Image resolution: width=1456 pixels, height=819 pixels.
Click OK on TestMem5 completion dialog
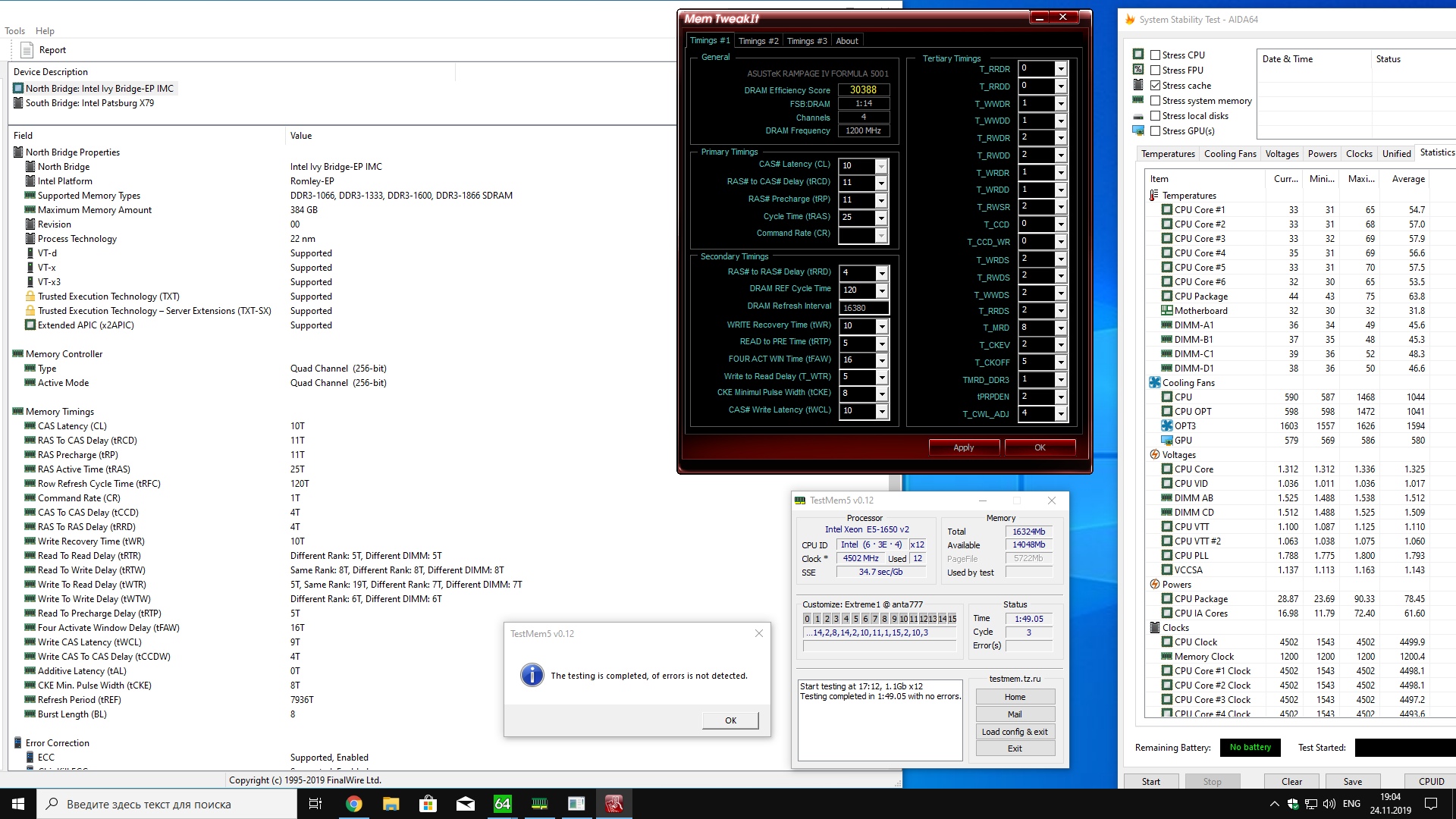[730, 720]
